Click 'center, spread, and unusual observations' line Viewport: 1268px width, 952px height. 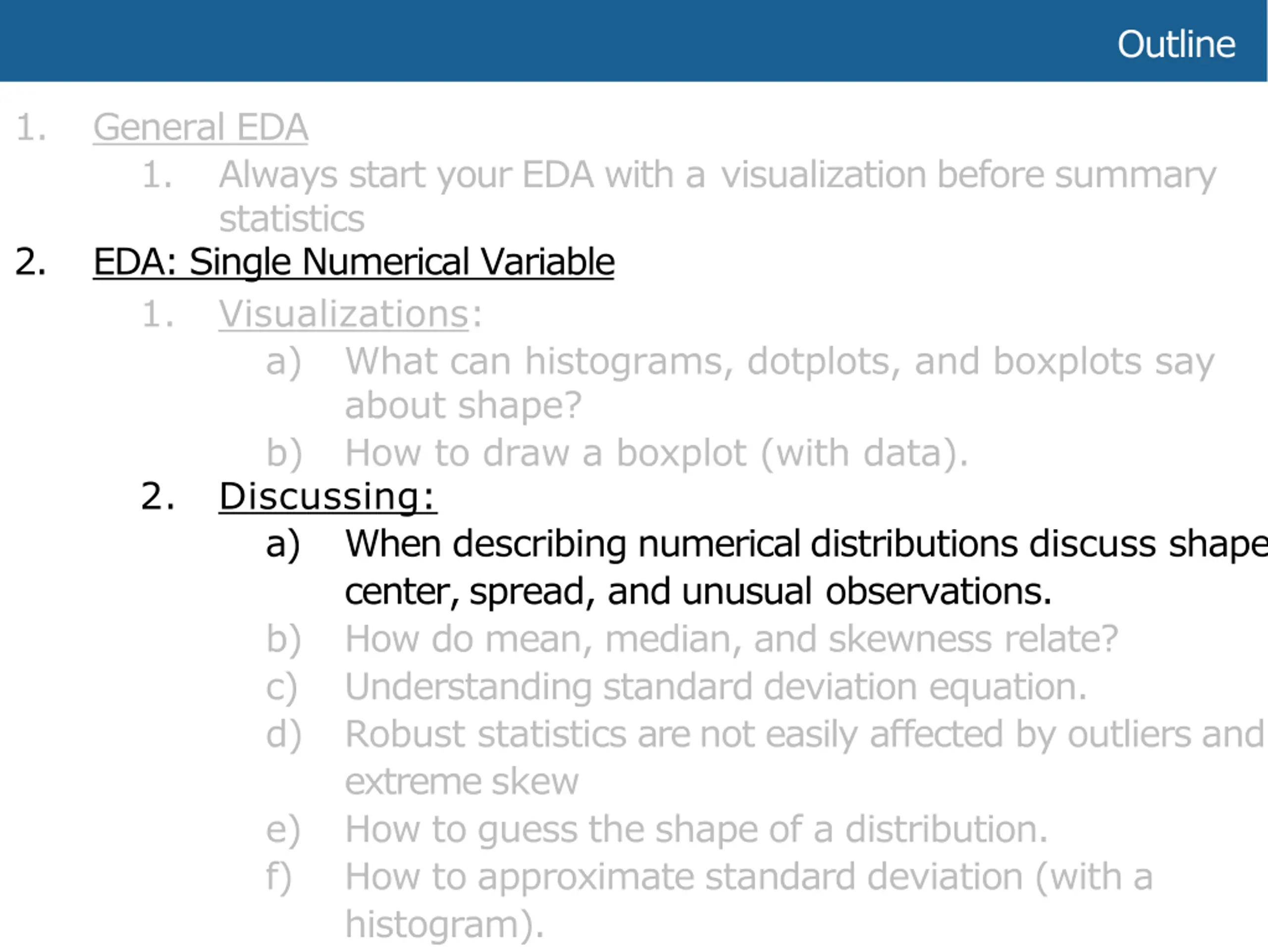tap(697, 591)
